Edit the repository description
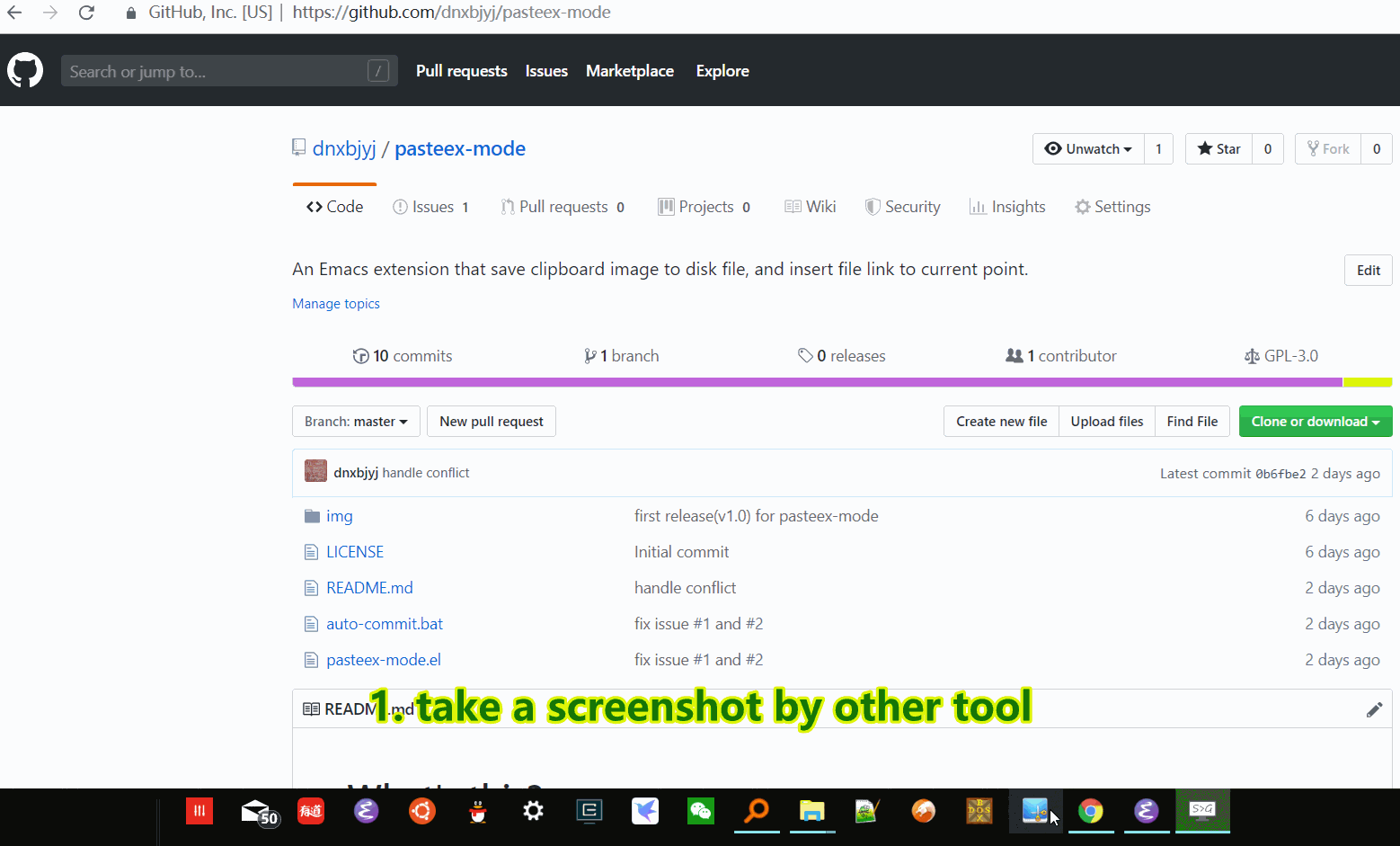This screenshot has height=846, width=1400. point(1369,271)
